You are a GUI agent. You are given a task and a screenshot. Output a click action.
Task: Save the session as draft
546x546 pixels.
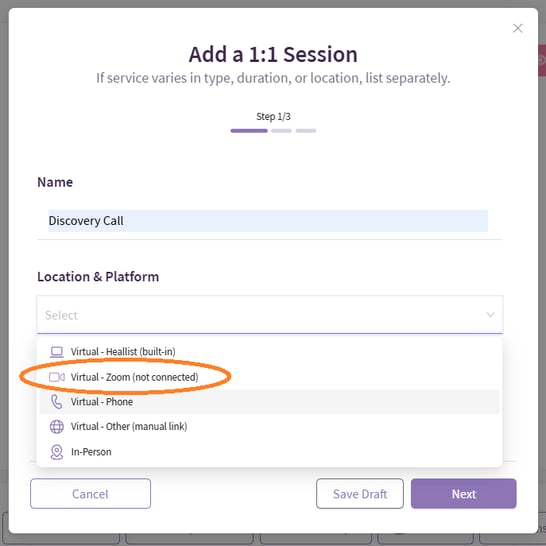click(x=360, y=493)
